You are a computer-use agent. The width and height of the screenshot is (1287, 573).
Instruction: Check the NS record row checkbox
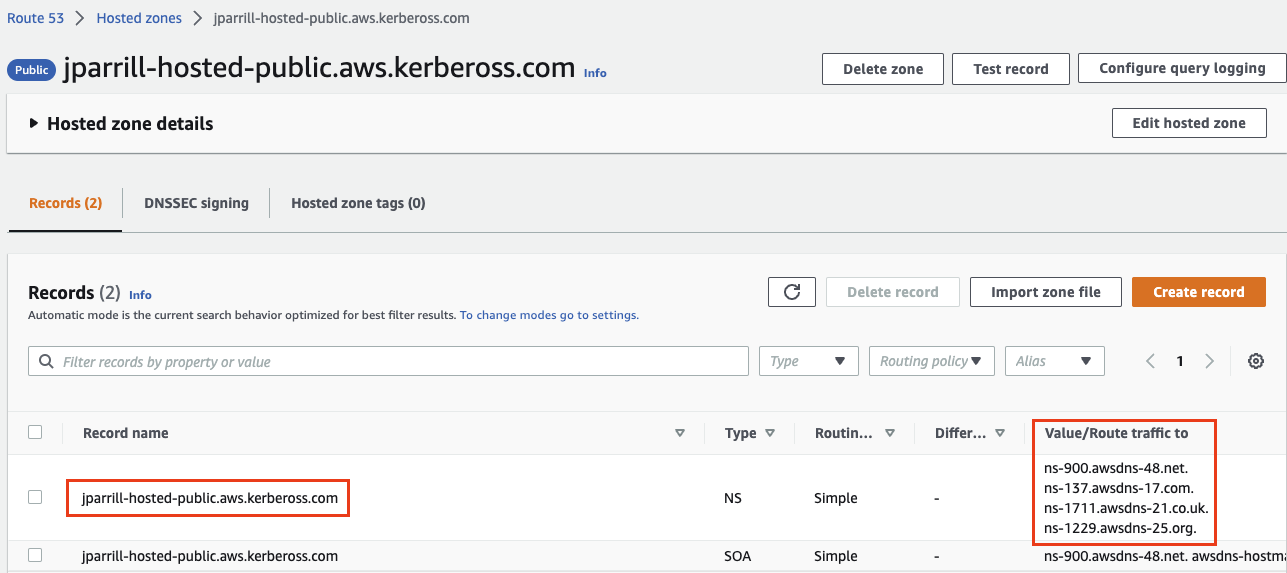pyautogui.click(x=35, y=497)
